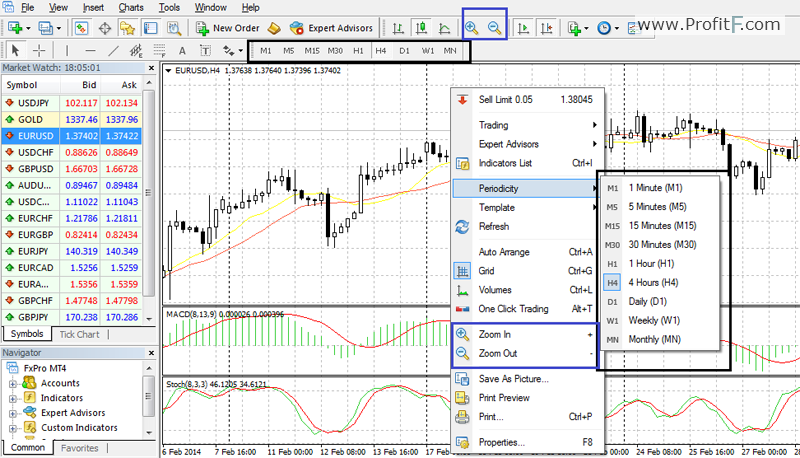Expand Accounts node in Navigator
This screenshot has height=458, width=800.
click(x=13, y=384)
